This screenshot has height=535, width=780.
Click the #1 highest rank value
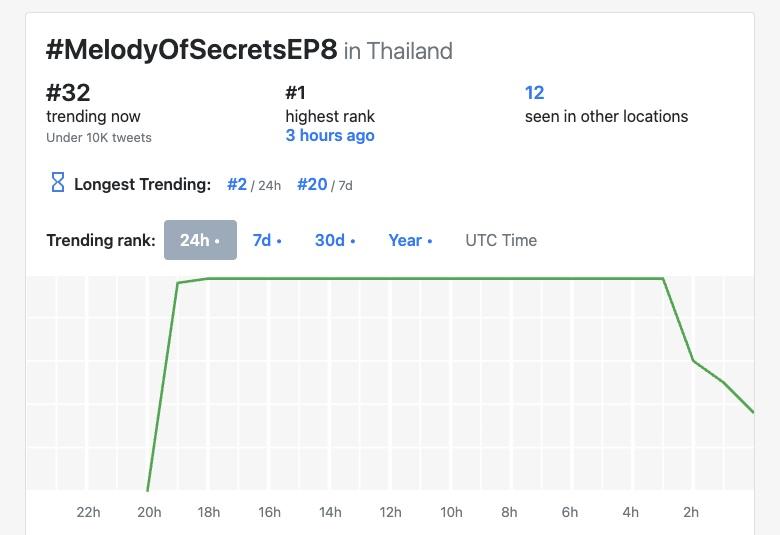click(x=296, y=93)
